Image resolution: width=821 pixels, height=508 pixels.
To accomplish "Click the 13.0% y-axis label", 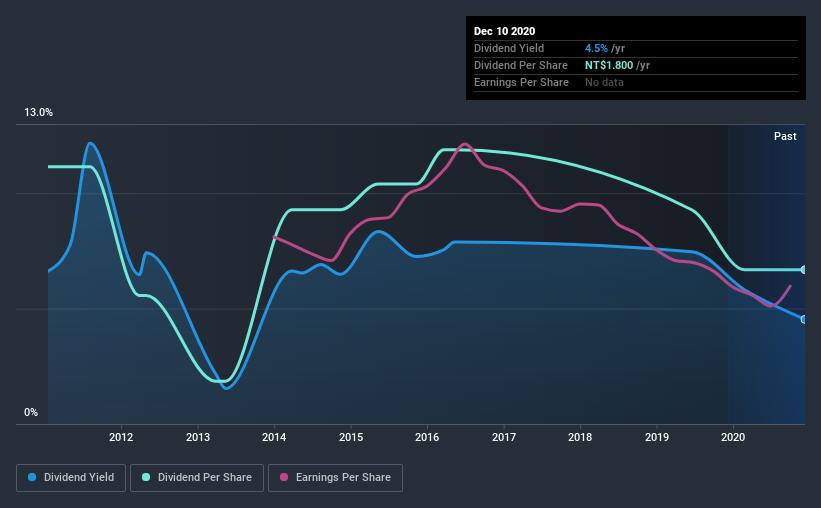I will [38, 113].
